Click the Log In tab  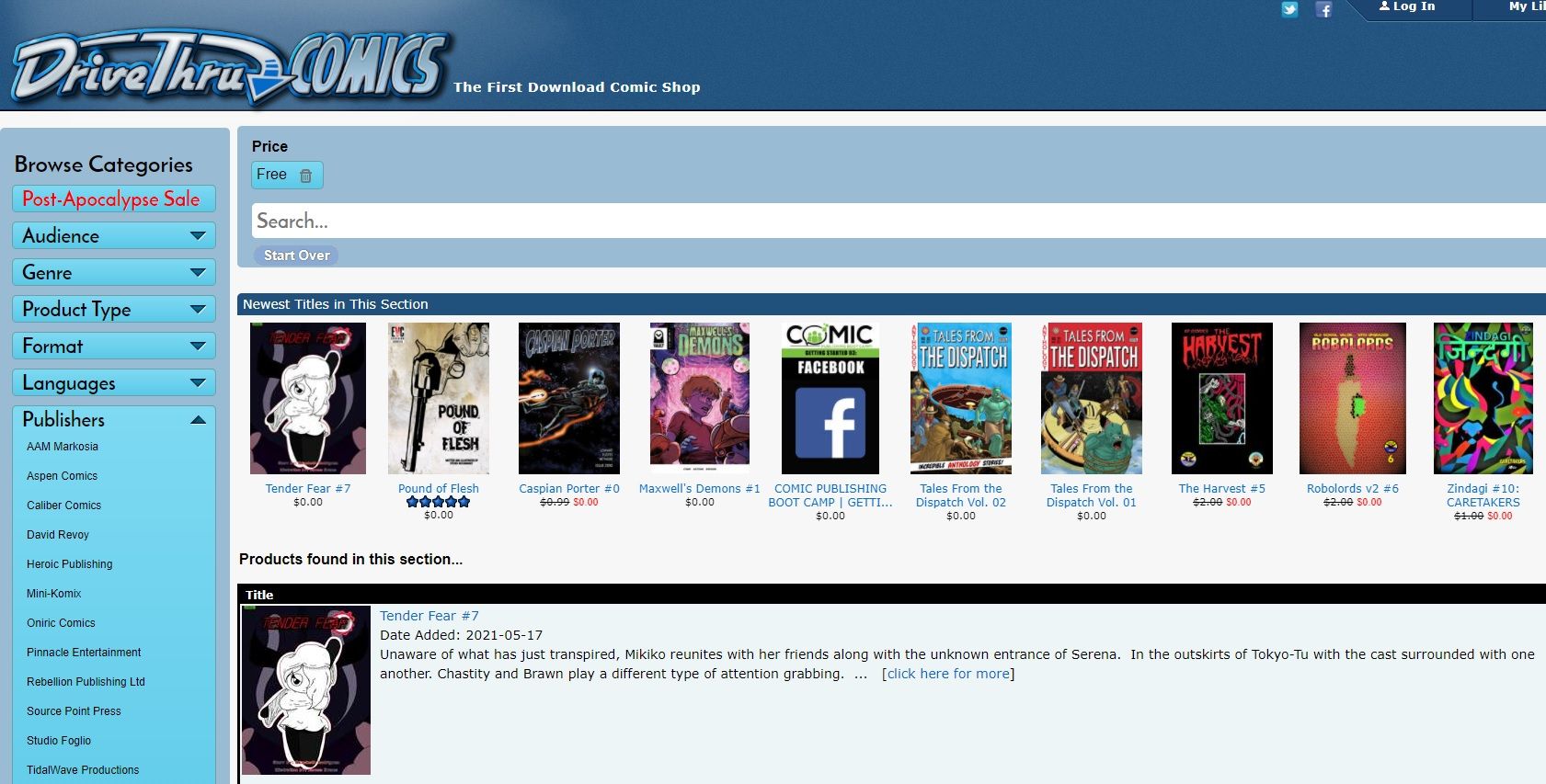(x=1407, y=7)
